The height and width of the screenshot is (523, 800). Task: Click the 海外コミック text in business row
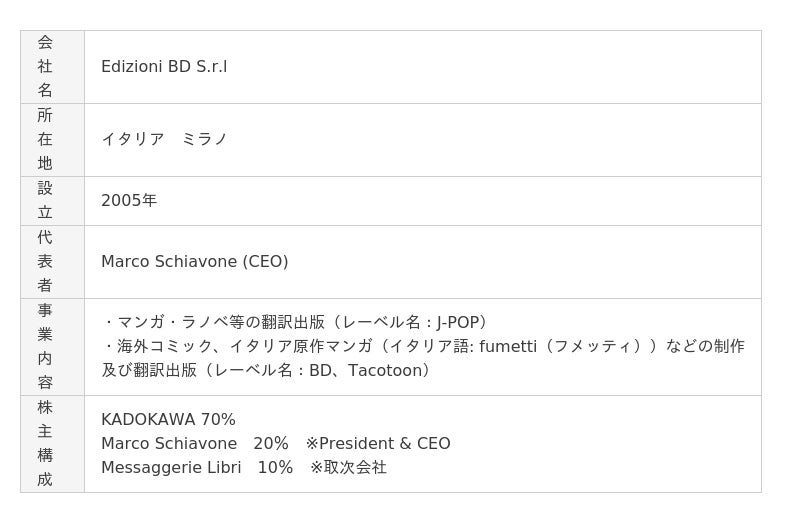pos(164,346)
